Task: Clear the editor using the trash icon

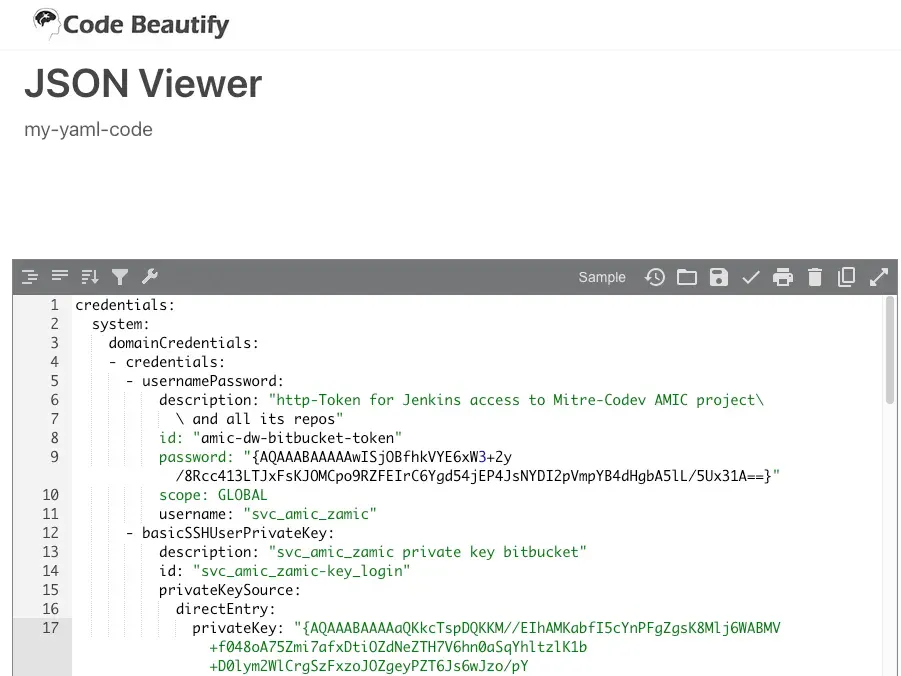Action: 815,277
